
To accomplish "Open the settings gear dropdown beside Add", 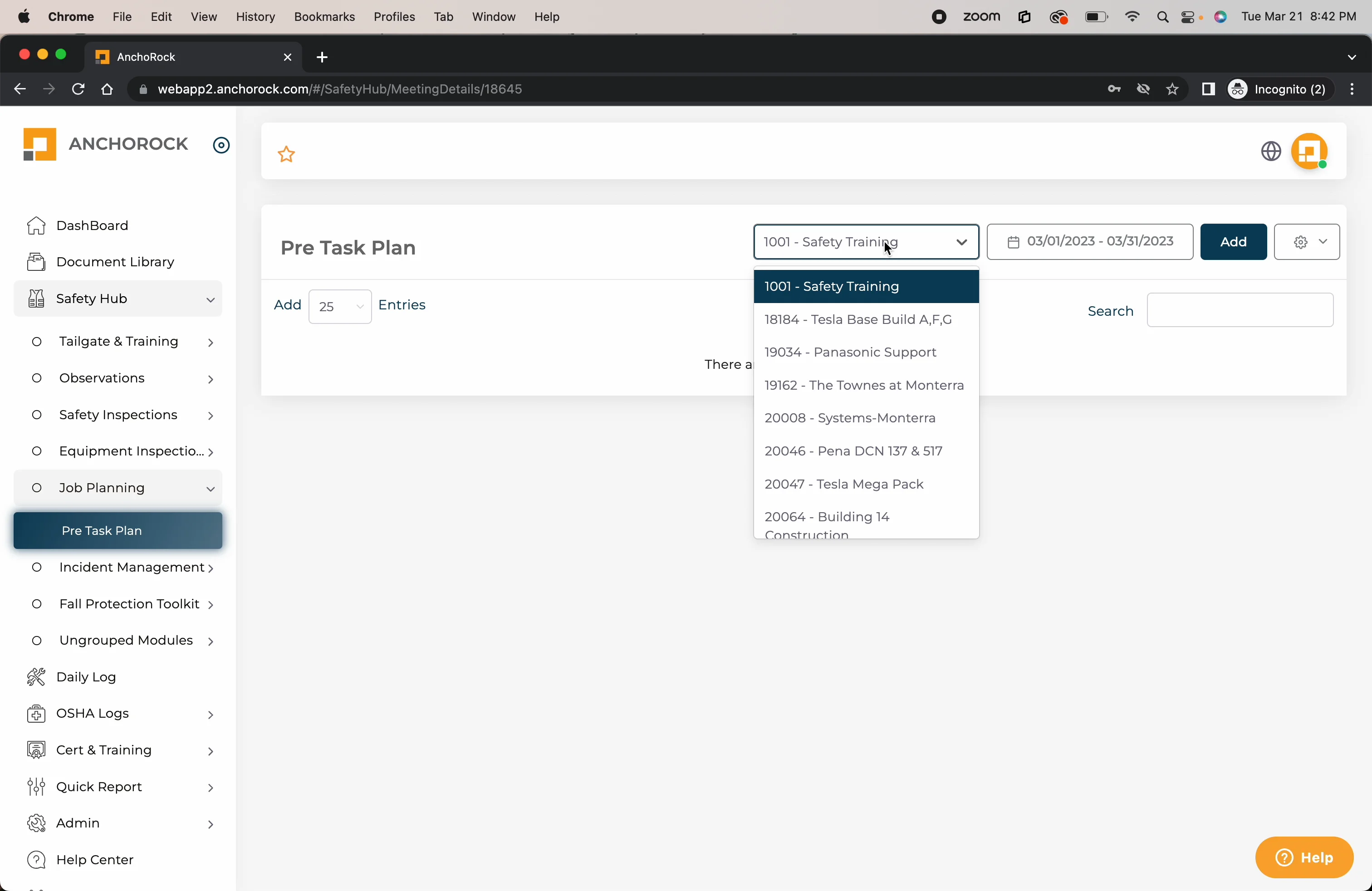I will (x=1306, y=241).
